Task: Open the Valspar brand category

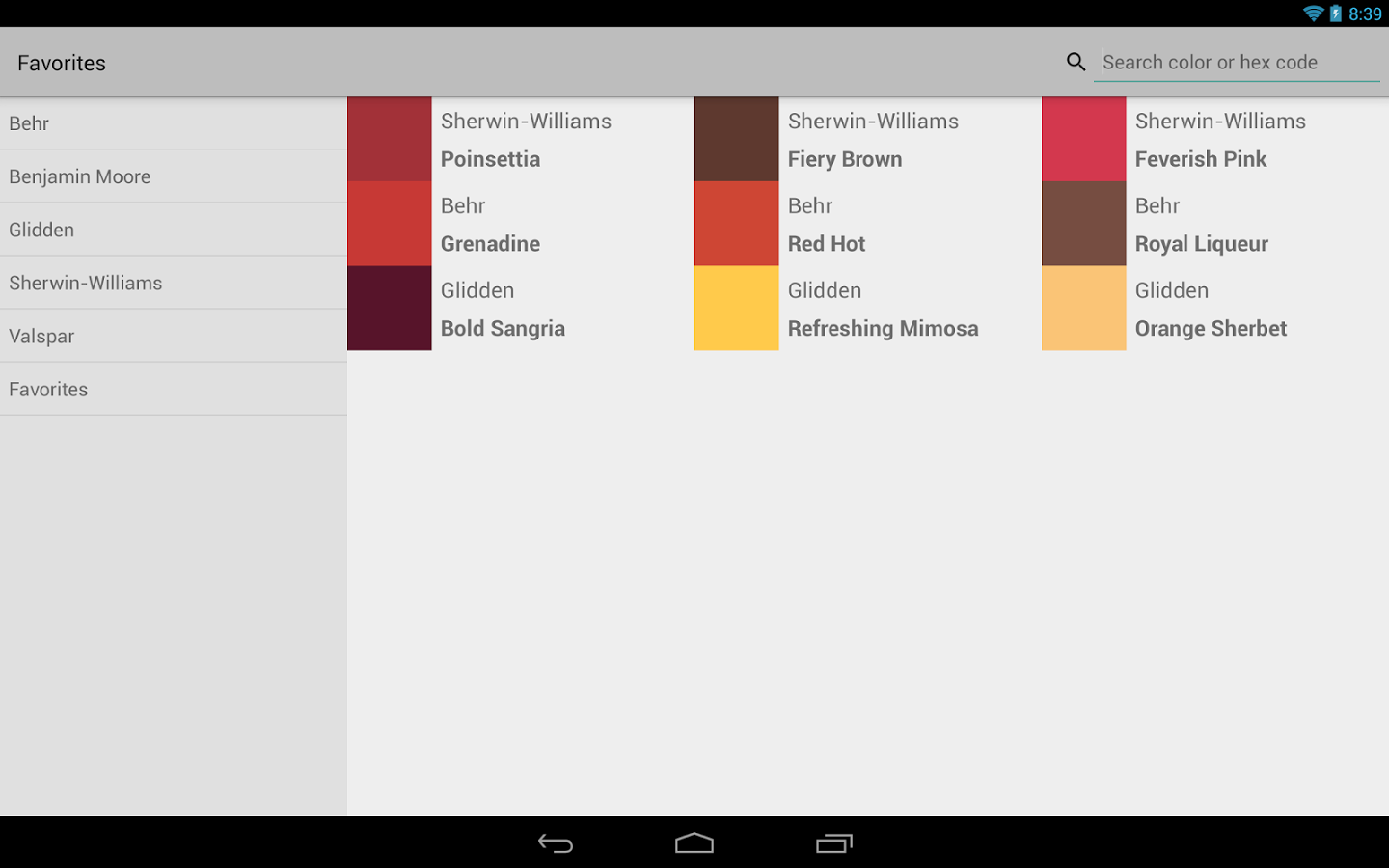Action: coord(174,336)
